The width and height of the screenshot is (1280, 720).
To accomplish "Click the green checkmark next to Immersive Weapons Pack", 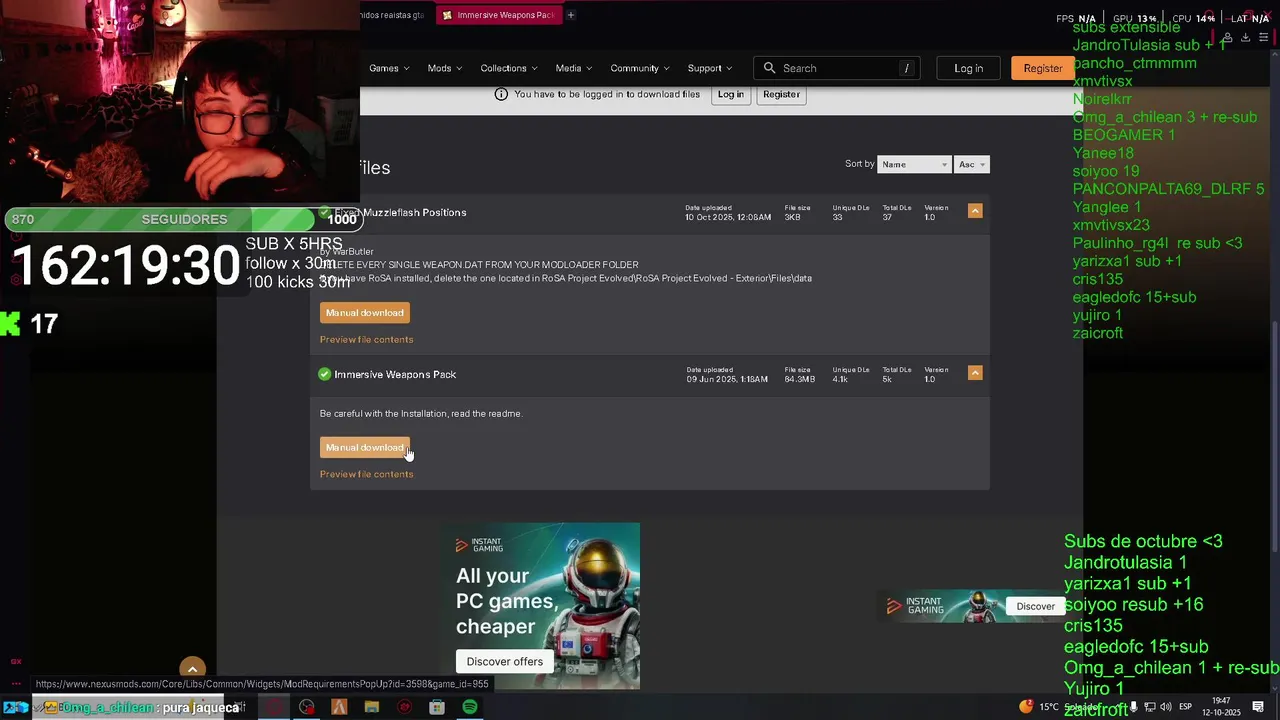I will (x=324, y=374).
